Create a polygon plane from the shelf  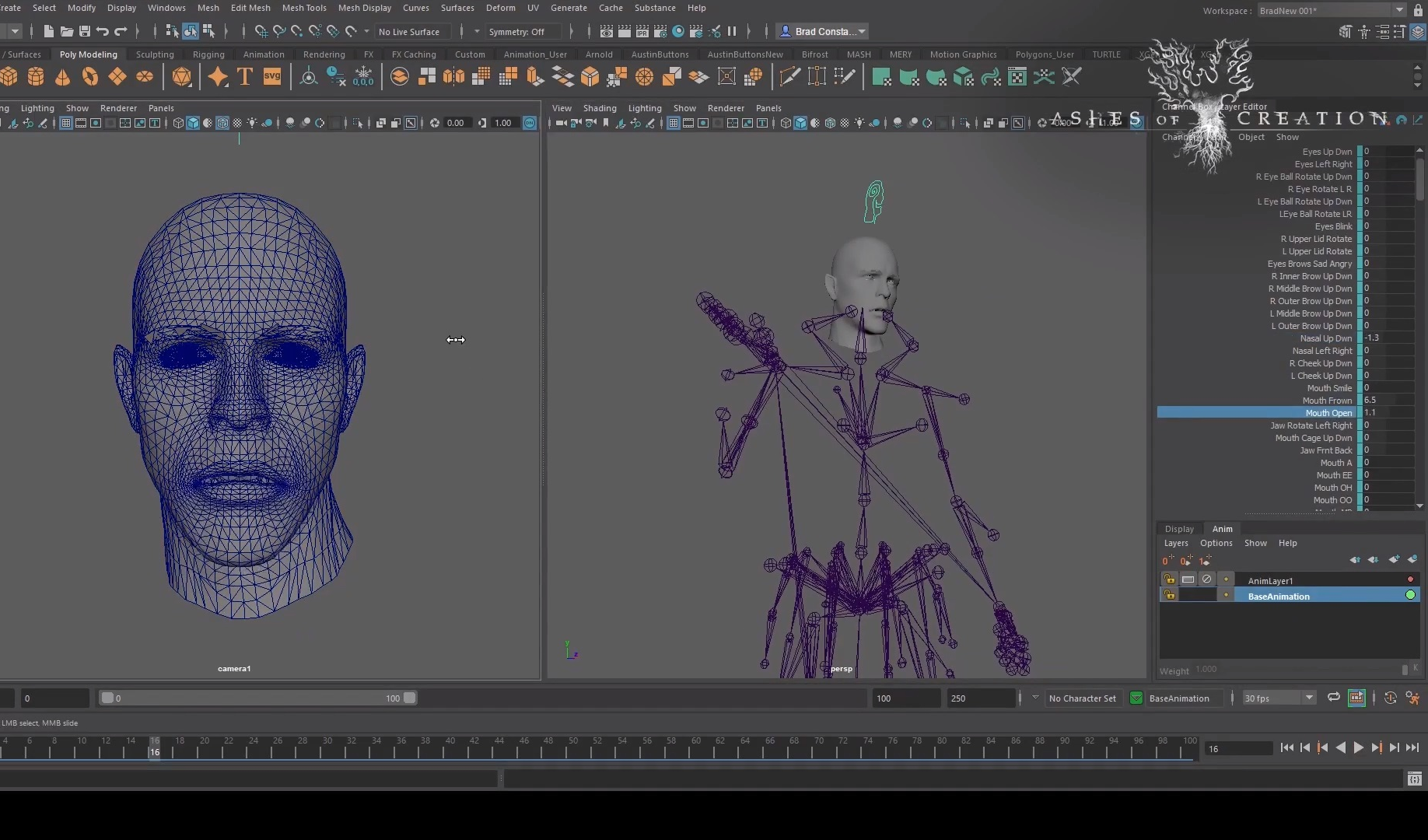coord(117,76)
